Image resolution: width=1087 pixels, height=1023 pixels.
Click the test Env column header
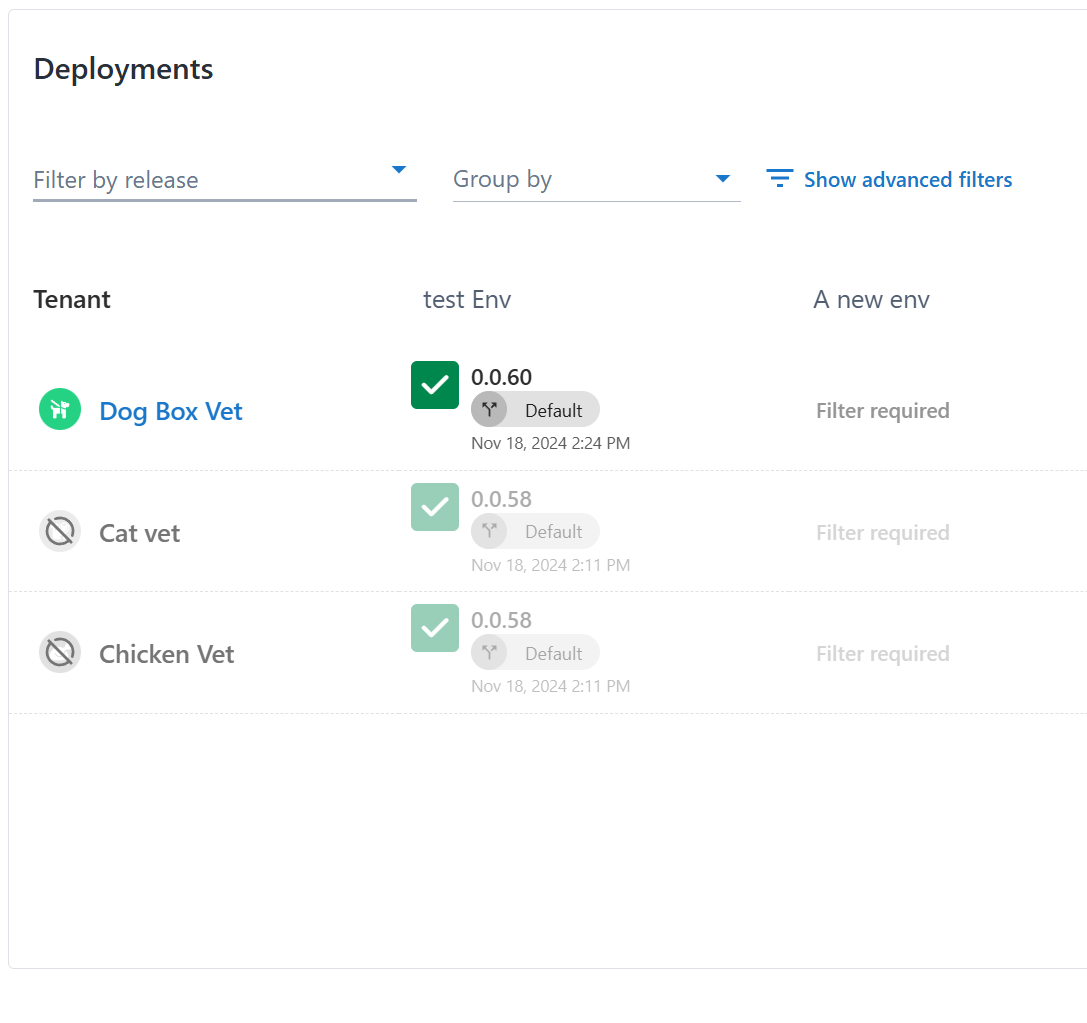[x=466, y=298]
